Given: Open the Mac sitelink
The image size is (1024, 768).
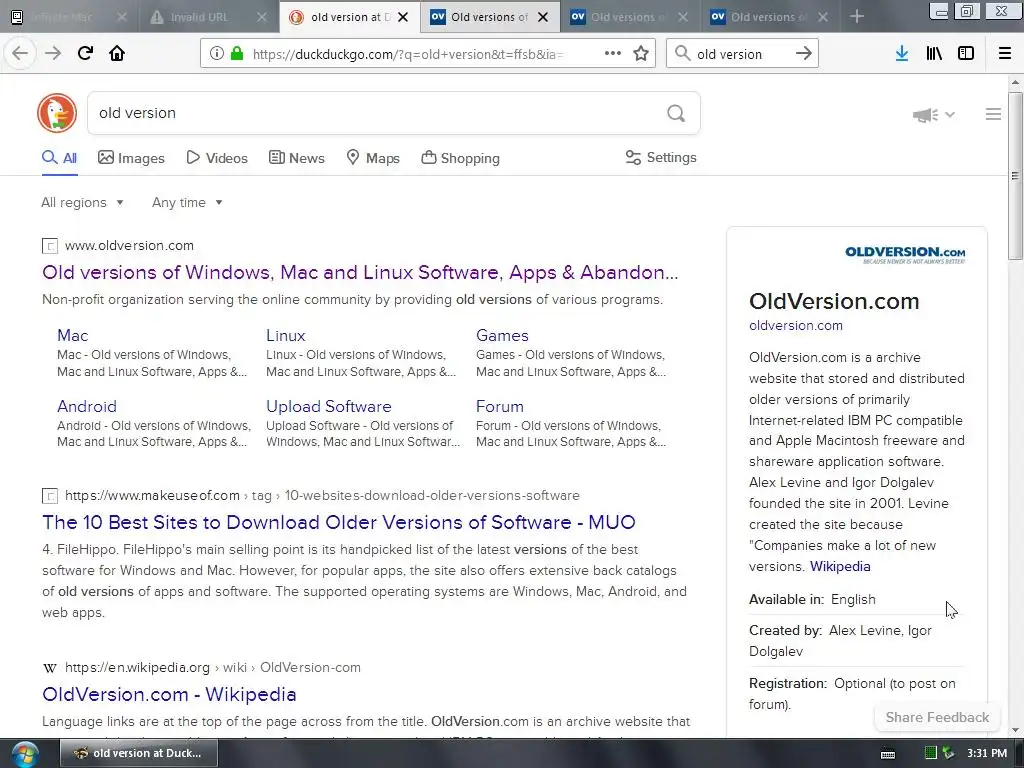Looking at the screenshot, I should coord(72,336).
